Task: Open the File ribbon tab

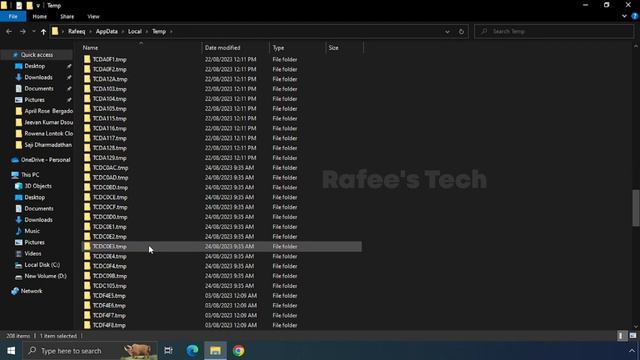Action: (13, 16)
